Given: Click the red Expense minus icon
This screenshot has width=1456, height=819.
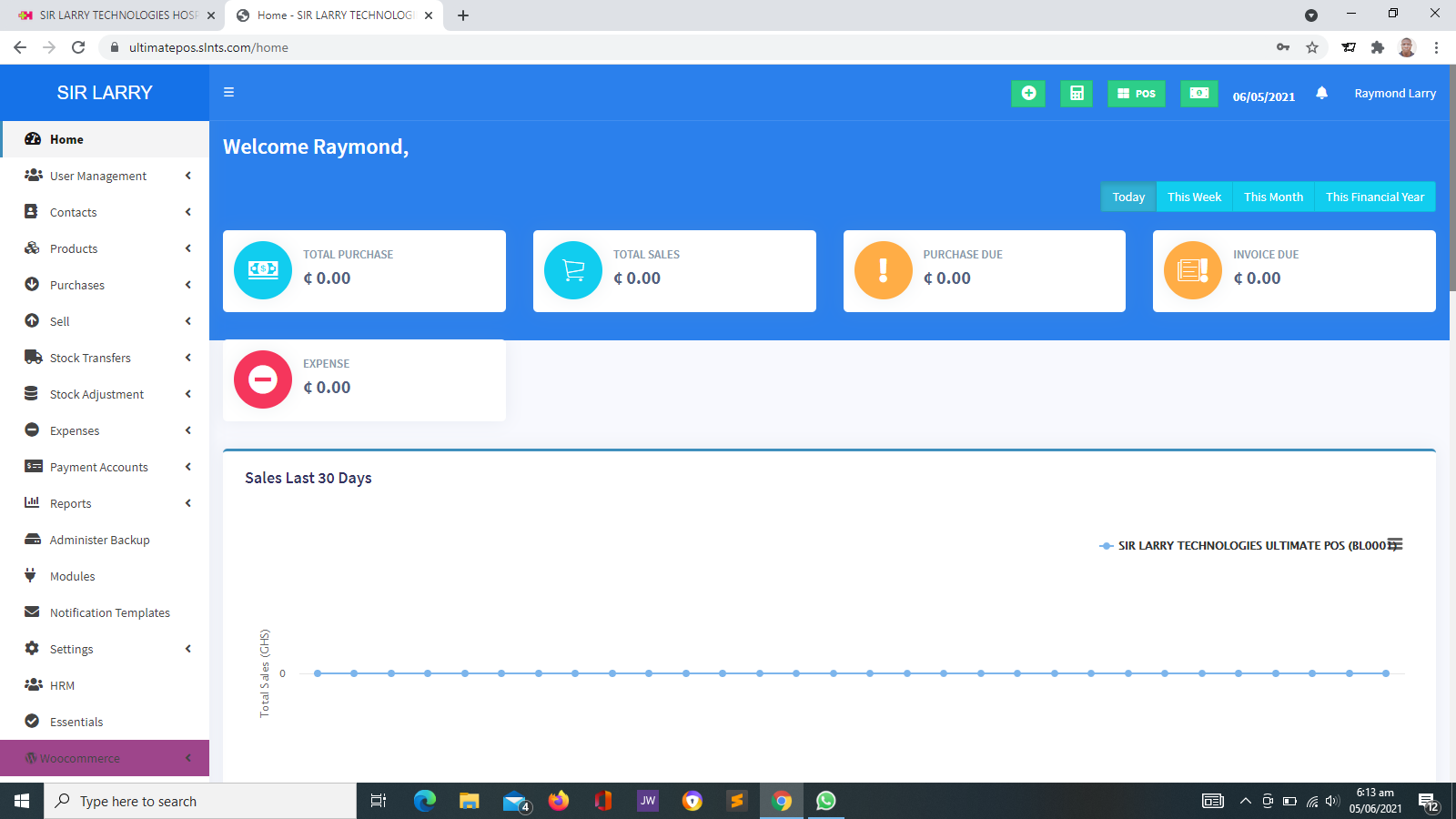Looking at the screenshot, I should [x=263, y=379].
